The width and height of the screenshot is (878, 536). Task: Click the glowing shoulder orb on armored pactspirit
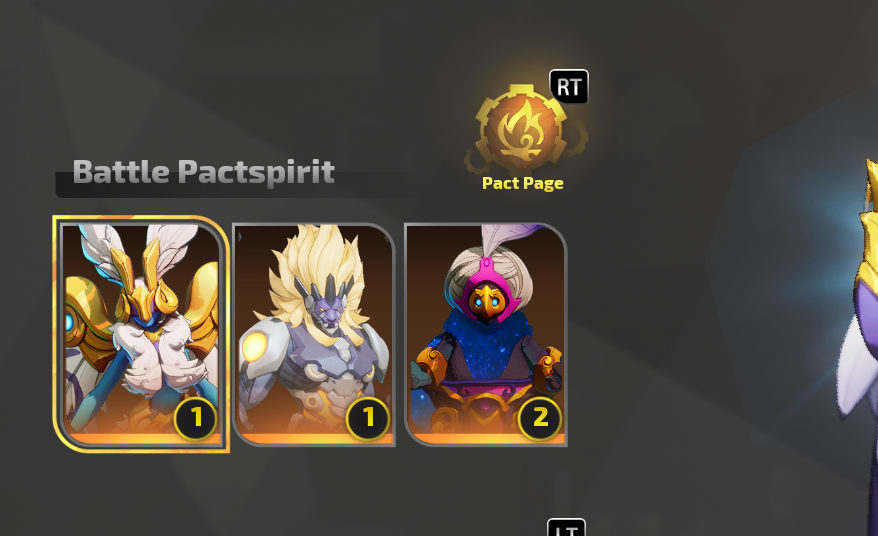click(255, 346)
